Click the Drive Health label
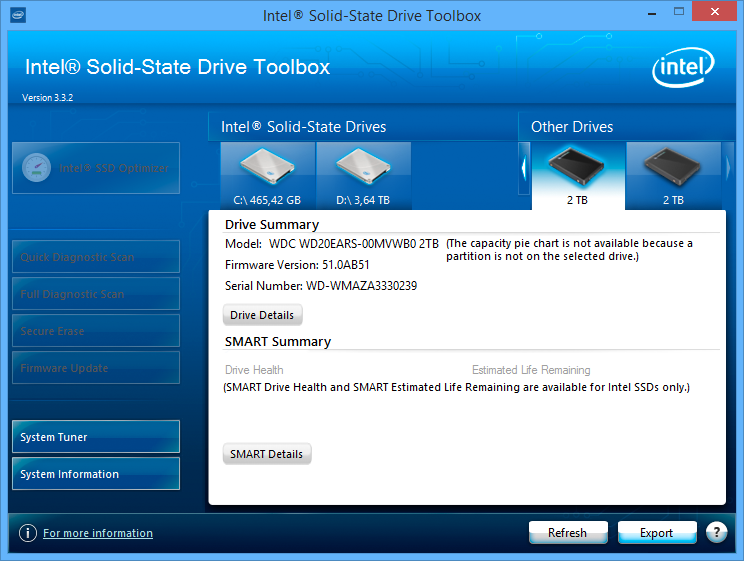Image resolution: width=744 pixels, height=561 pixels. [x=254, y=370]
